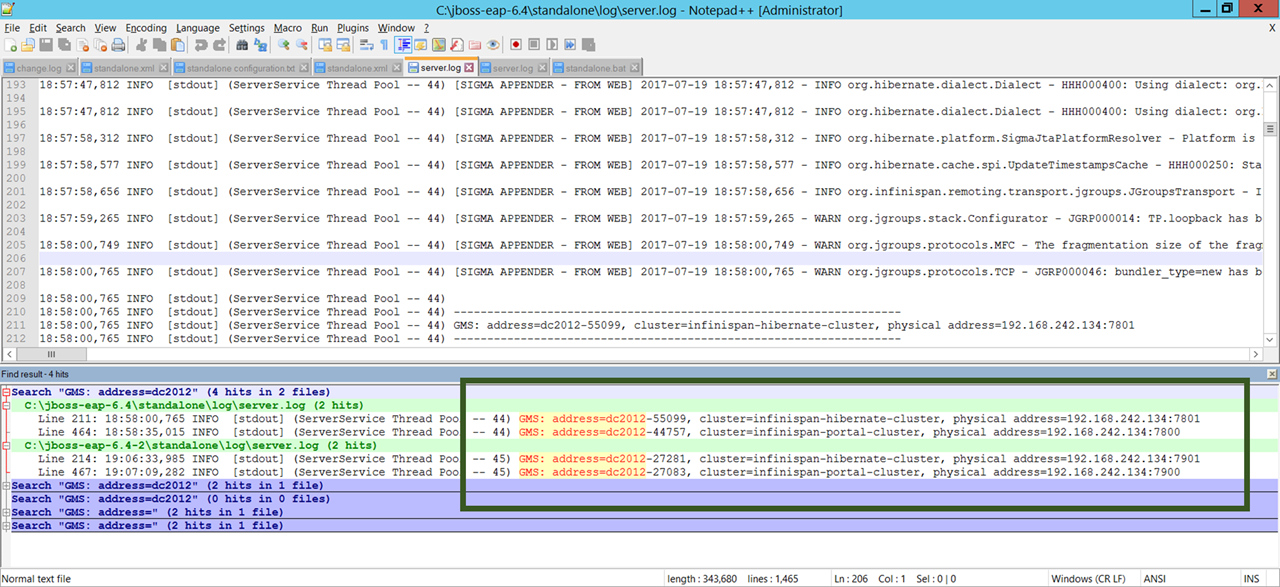Click the "(0 hits in 0 files)" search row

(640, 499)
